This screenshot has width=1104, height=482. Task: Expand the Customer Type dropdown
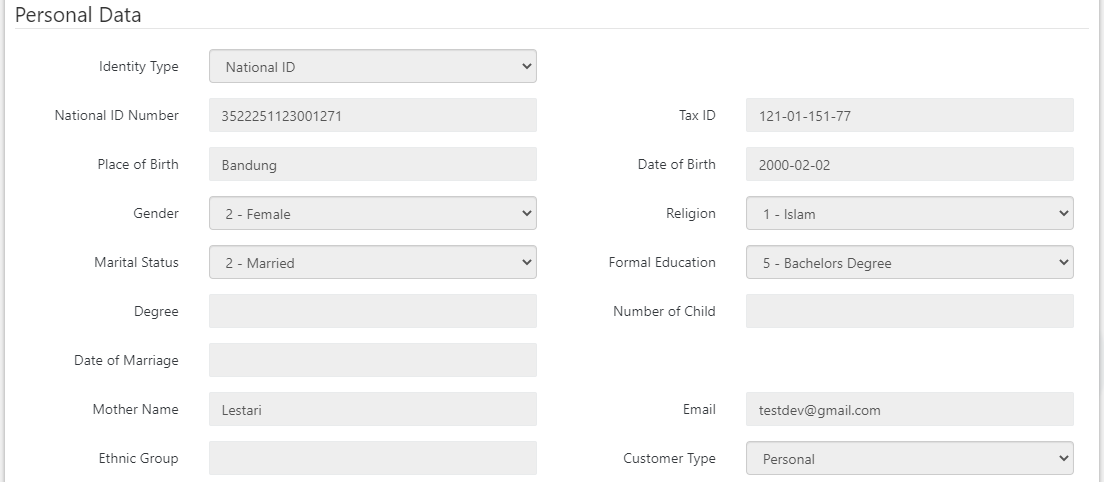(909, 459)
